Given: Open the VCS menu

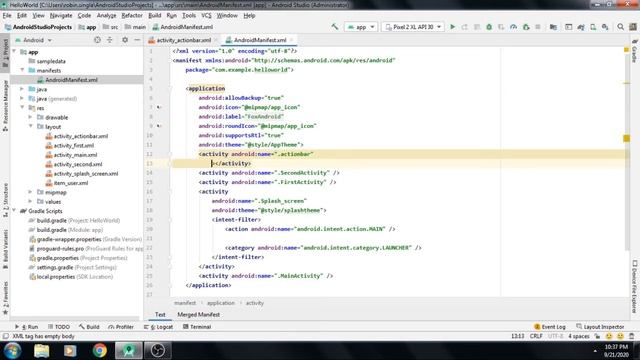Looking at the screenshot, I should 206,16.
